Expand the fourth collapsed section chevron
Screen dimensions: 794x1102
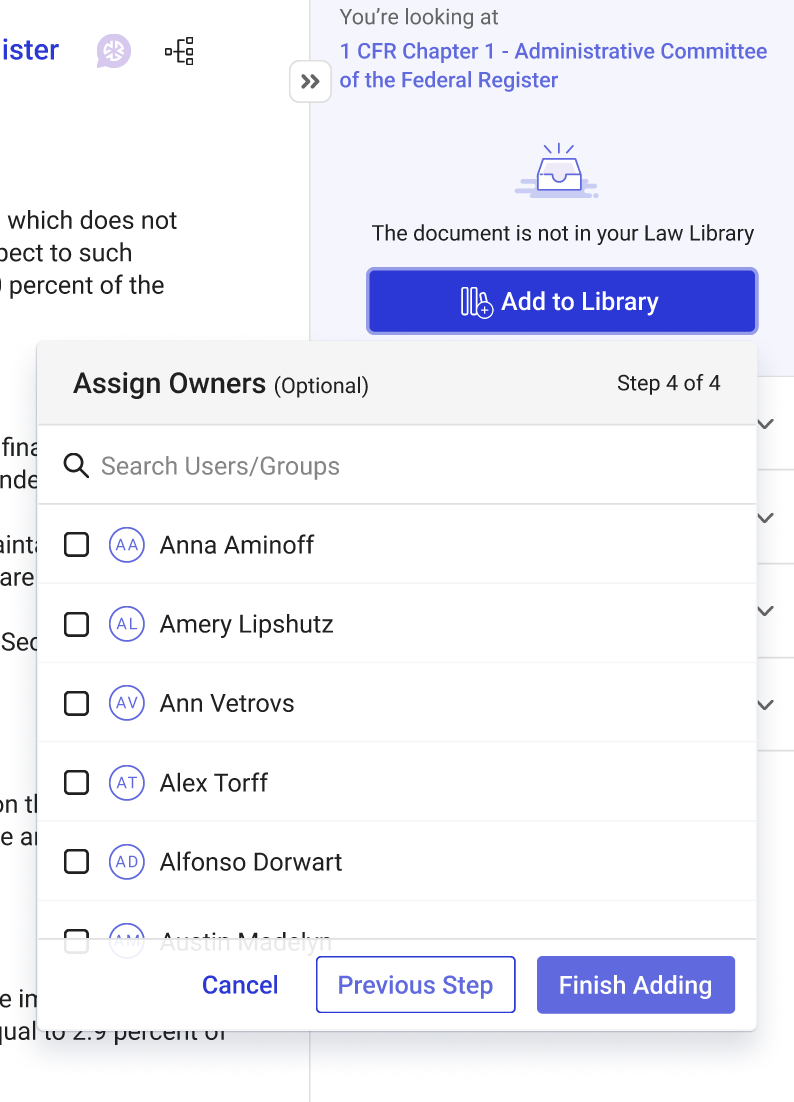point(766,705)
